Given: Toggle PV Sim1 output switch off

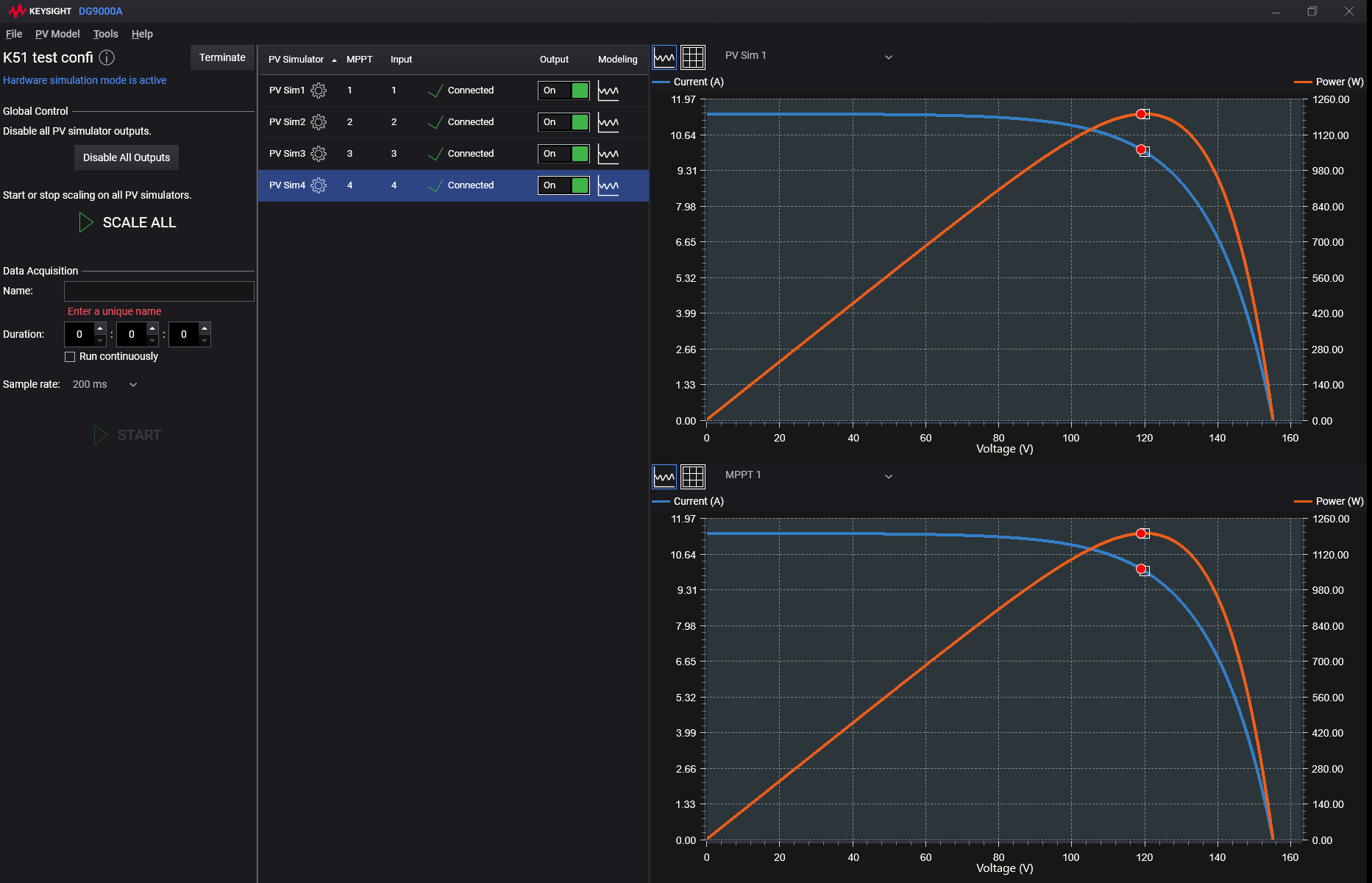Looking at the screenshot, I should pyautogui.click(x=564, y=91).
